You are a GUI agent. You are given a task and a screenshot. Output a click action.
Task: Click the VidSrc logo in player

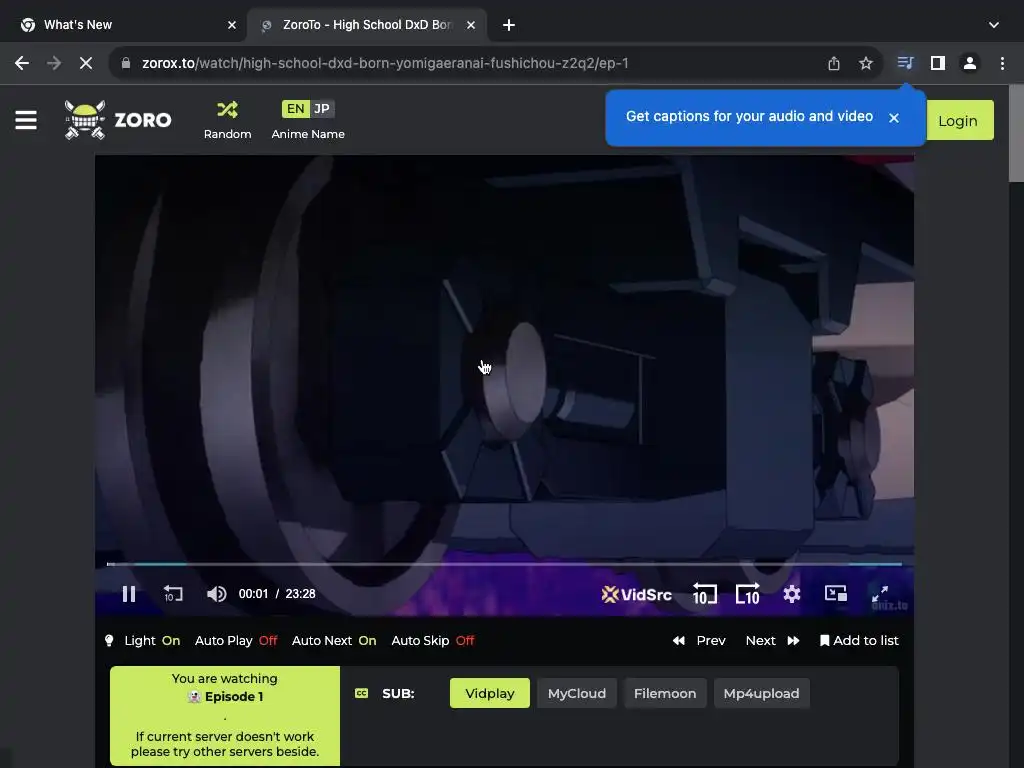[x=636, y=594]
